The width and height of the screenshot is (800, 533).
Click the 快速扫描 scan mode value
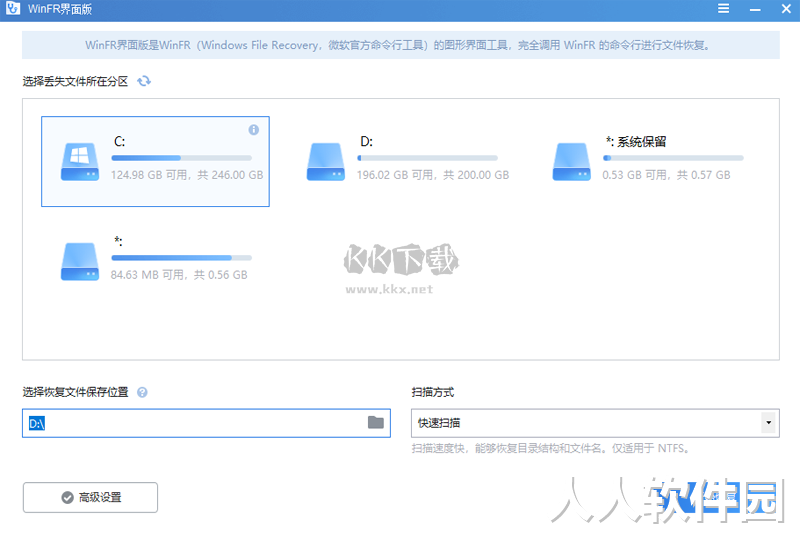coord(439,423)
